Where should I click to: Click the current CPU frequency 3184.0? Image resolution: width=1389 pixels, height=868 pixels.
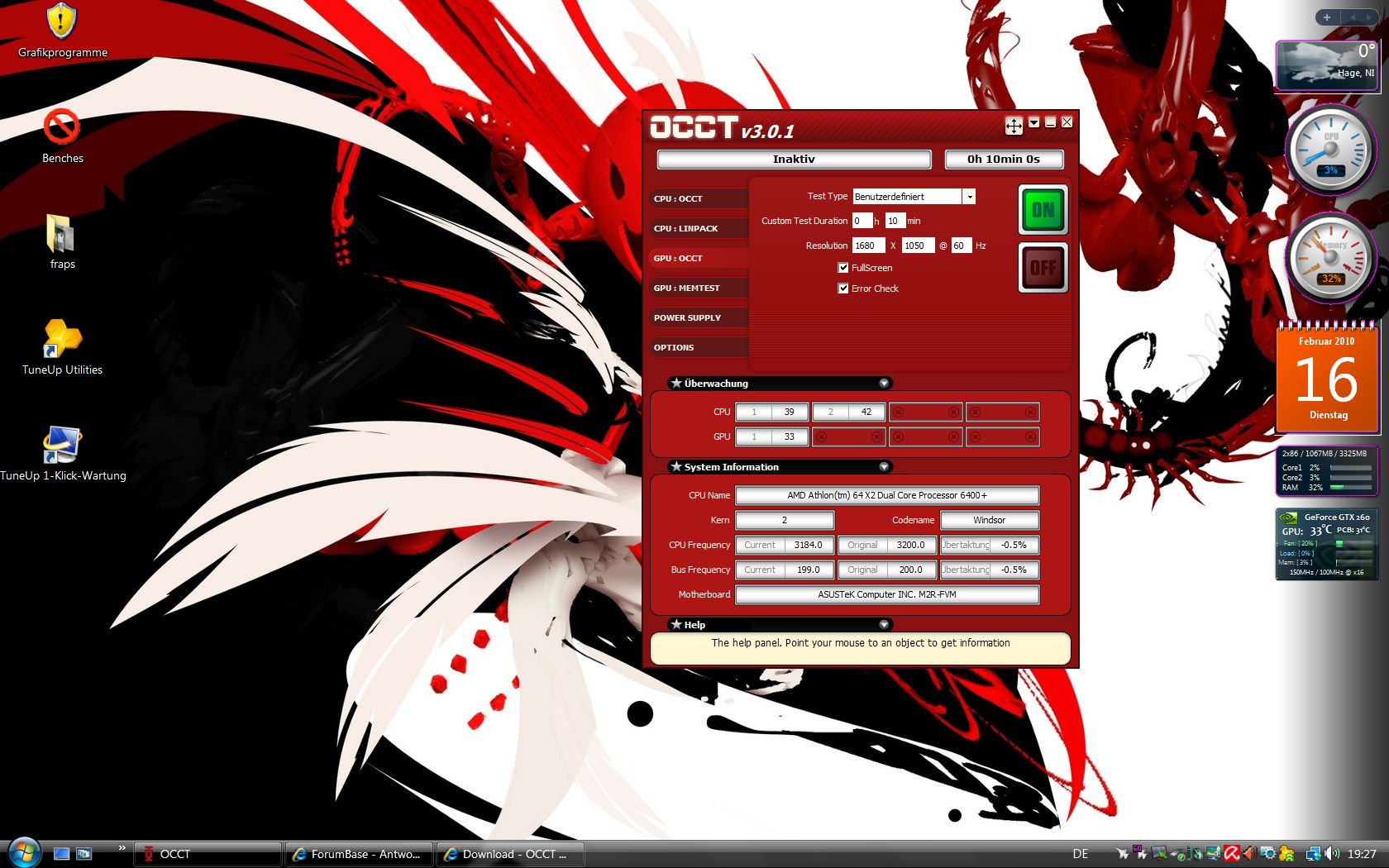[808, 545]
